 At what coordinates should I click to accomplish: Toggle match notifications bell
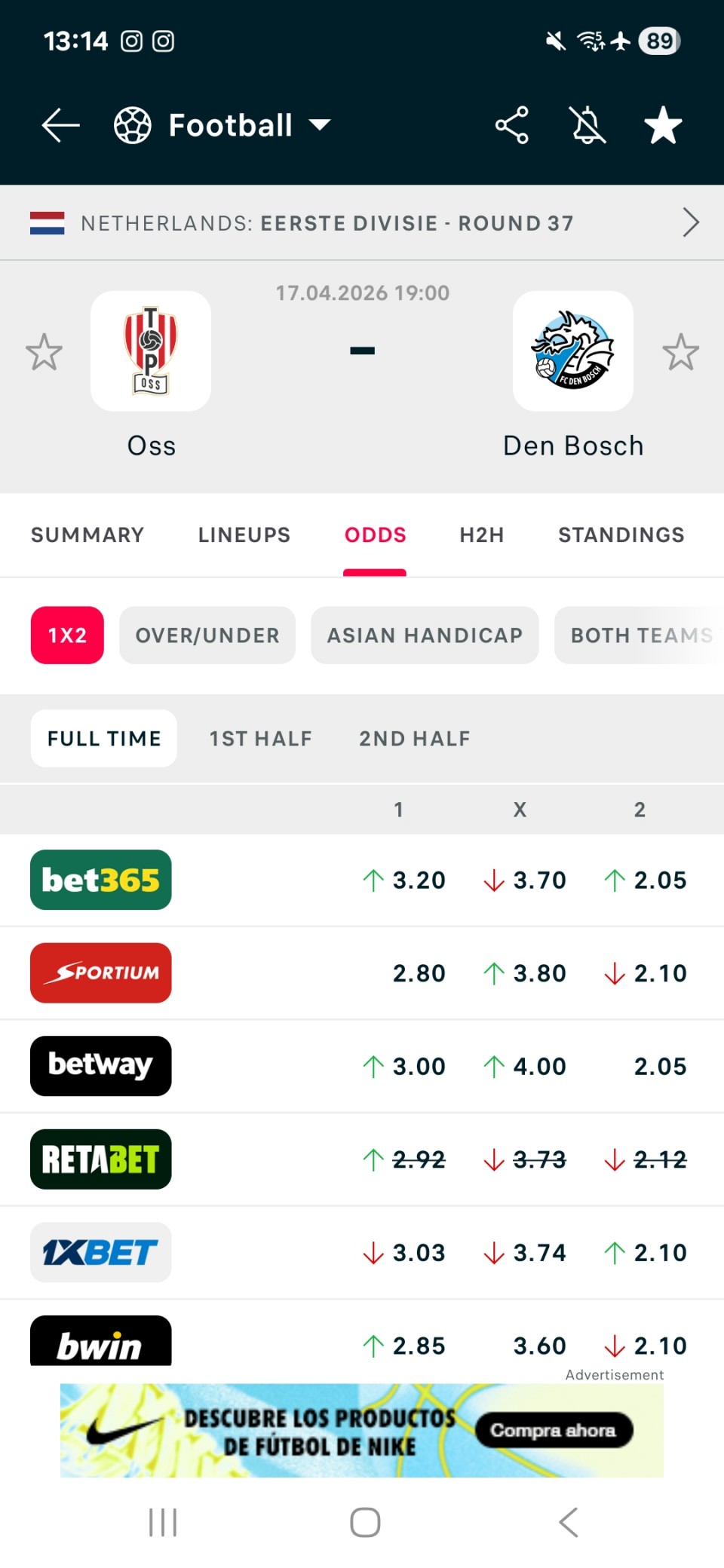pyautogui.click(x=588, y=125)
